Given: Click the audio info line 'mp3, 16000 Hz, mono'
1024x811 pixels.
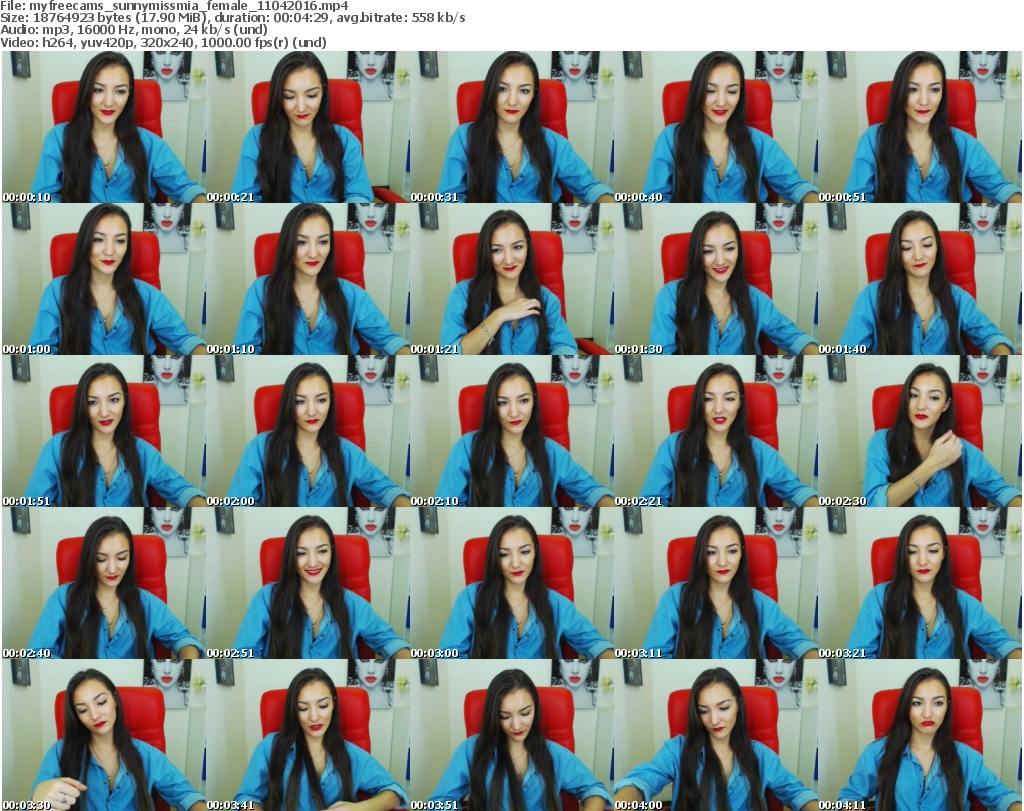Looking at the screenshot, I should 111,30.
